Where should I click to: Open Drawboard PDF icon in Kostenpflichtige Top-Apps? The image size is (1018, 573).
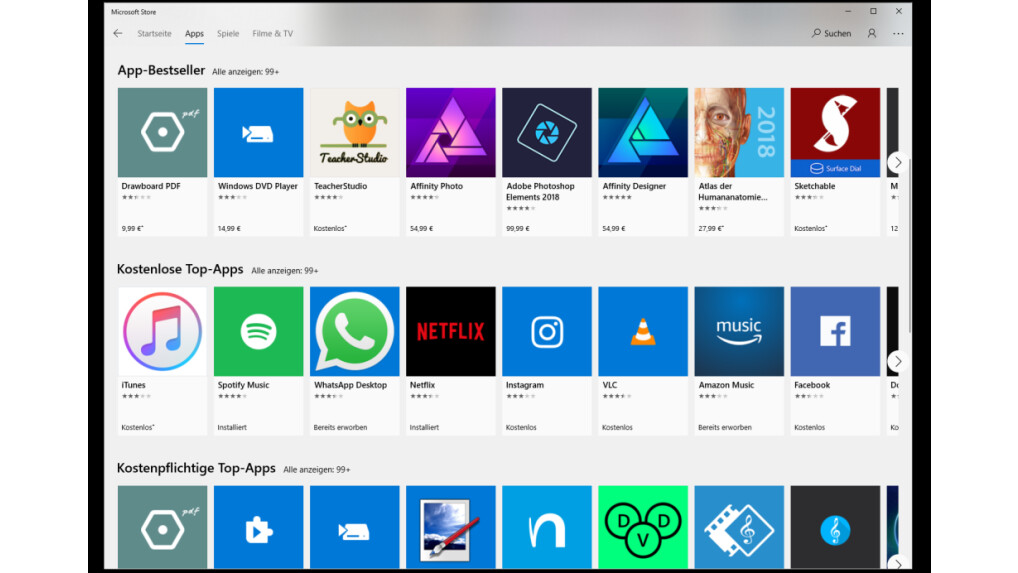tap(162, 528)
